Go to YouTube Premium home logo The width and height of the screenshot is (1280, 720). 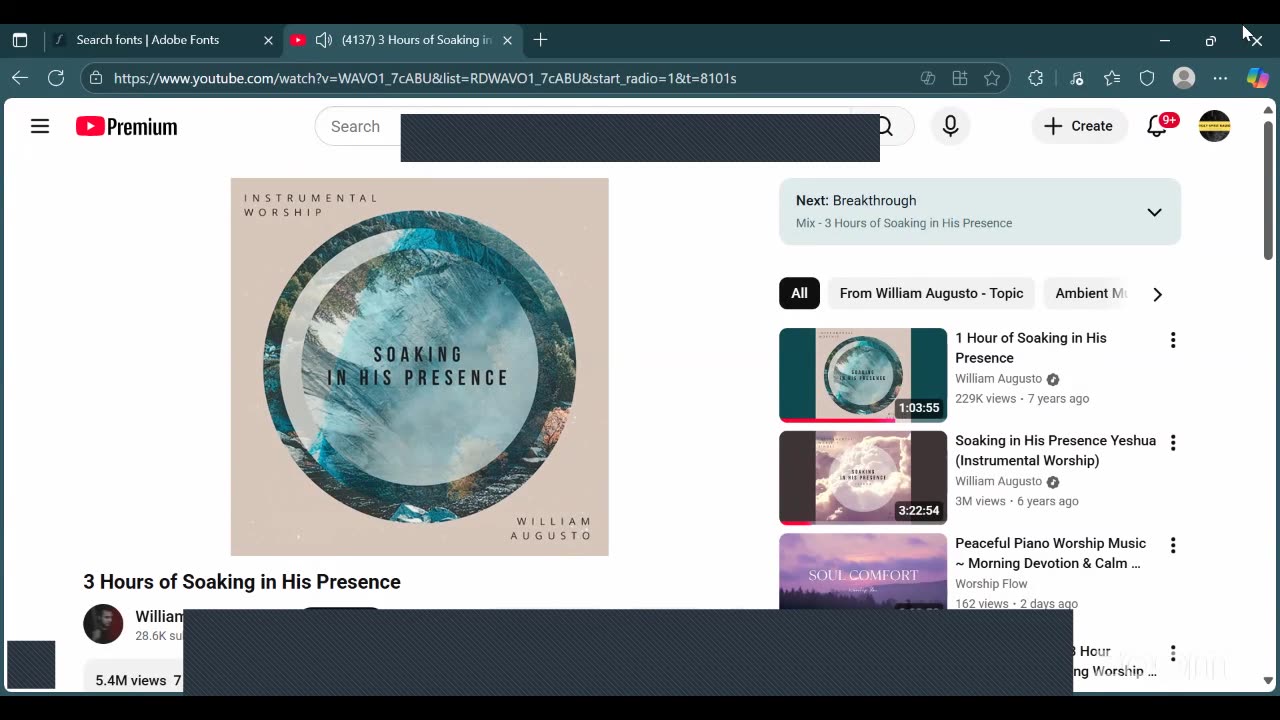point(127,127)
